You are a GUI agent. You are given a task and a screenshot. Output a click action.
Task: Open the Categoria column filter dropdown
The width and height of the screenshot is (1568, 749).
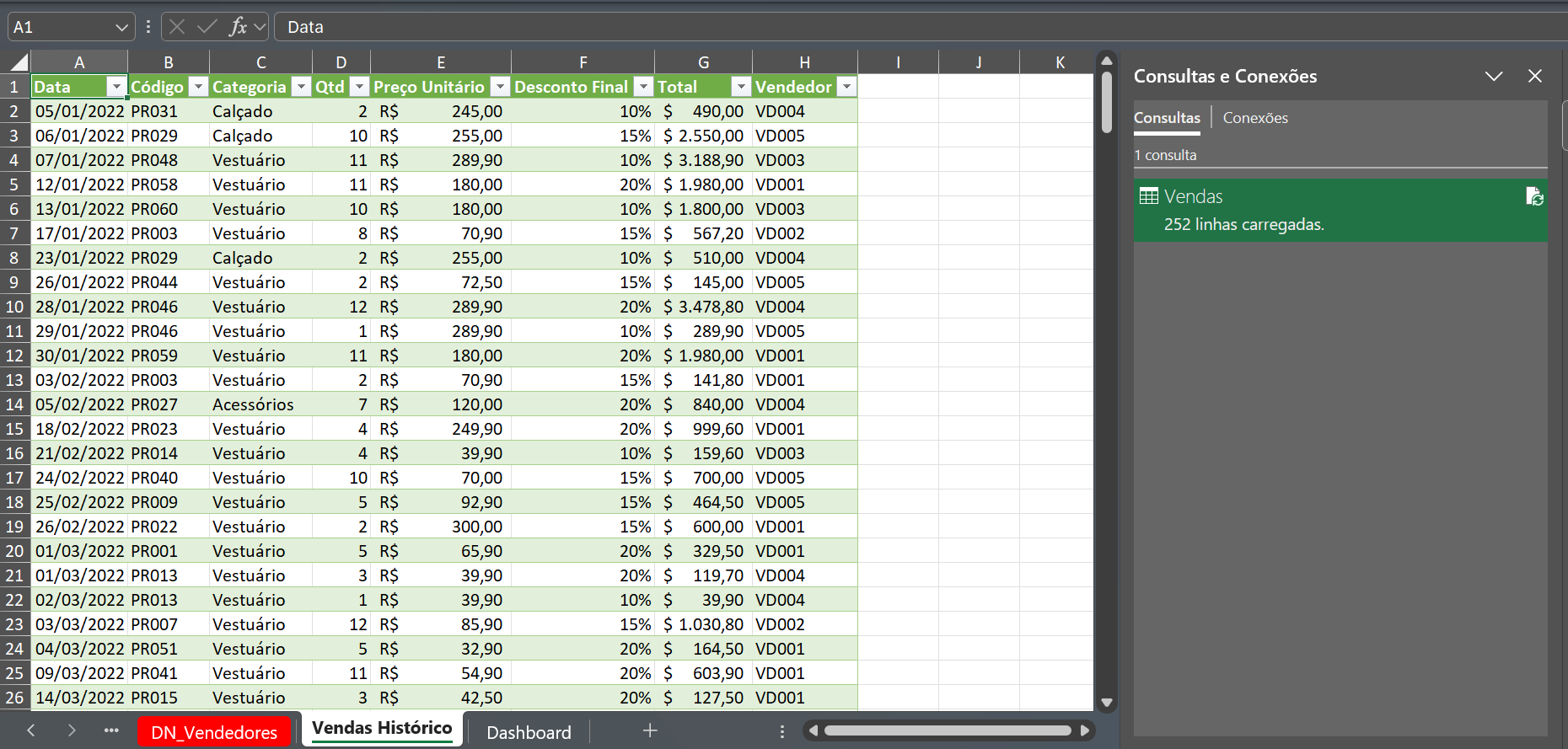point(301,87)
